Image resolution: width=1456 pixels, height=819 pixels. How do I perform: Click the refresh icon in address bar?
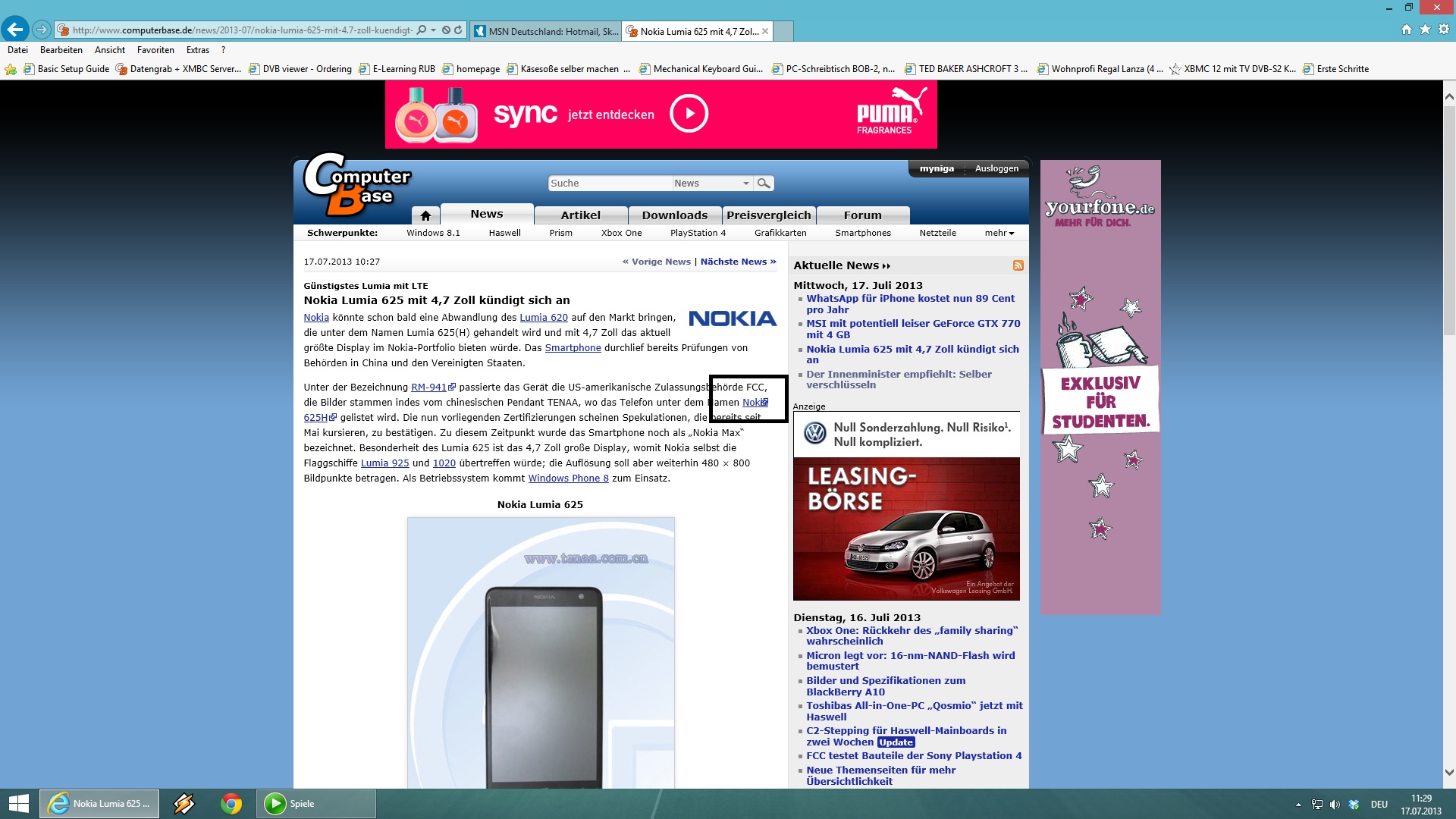458,30
